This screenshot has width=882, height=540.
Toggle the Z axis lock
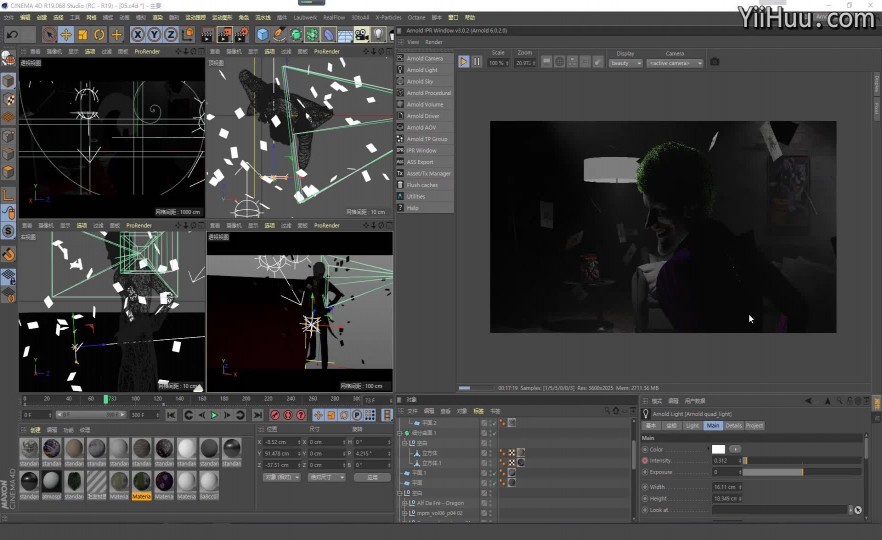coord(170,35)
